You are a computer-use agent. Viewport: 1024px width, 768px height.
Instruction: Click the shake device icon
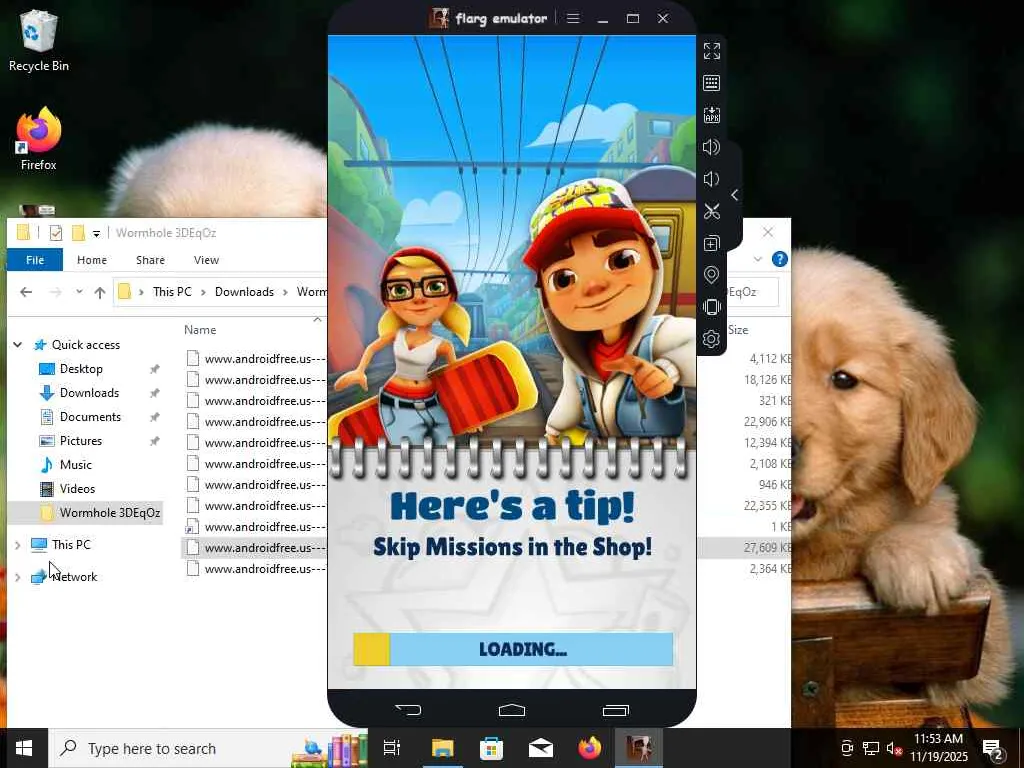click(711, 307)
